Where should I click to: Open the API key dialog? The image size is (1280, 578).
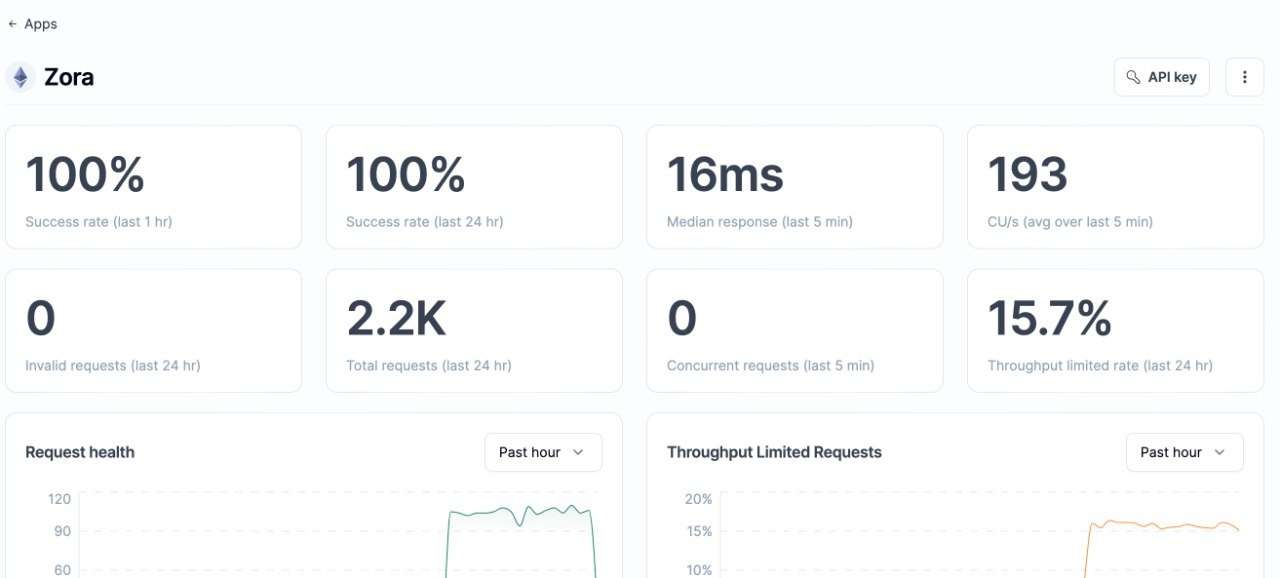click(1161, 77)
